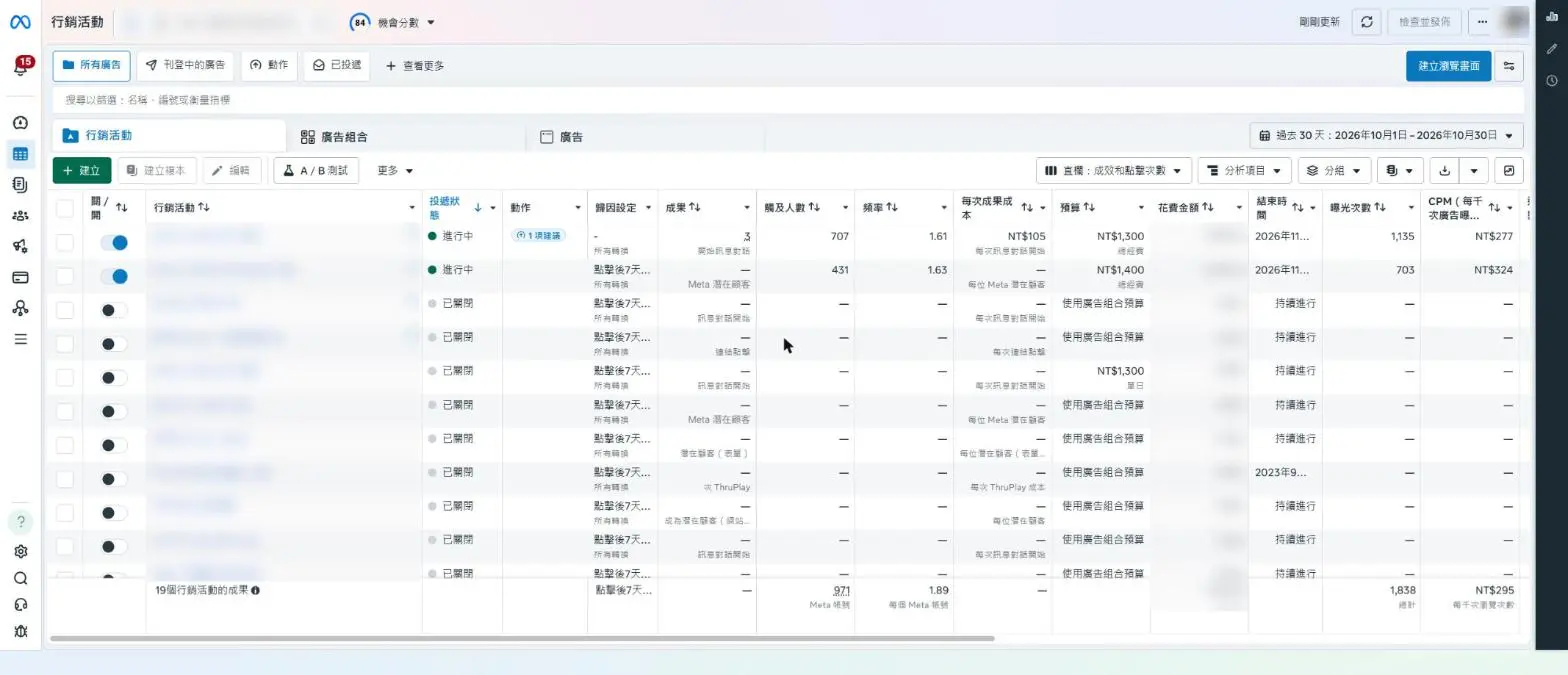Click the 建立瀏覽畫面 button
1568x675 pixels.
point(1448,66)
